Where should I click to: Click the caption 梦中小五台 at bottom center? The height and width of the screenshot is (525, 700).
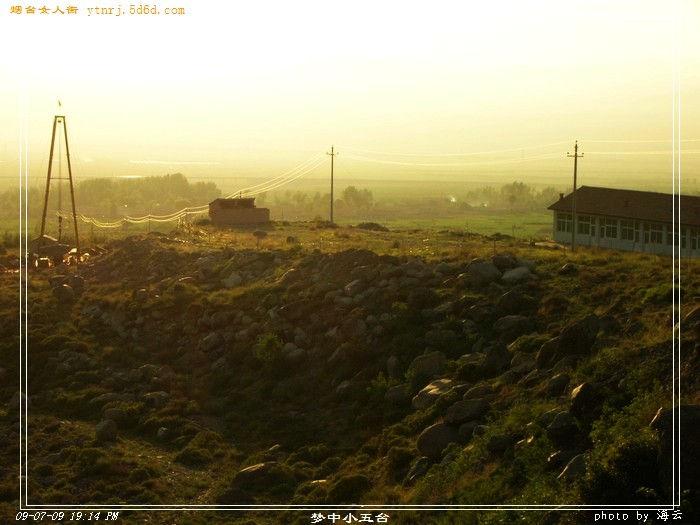tap(349, 517)
